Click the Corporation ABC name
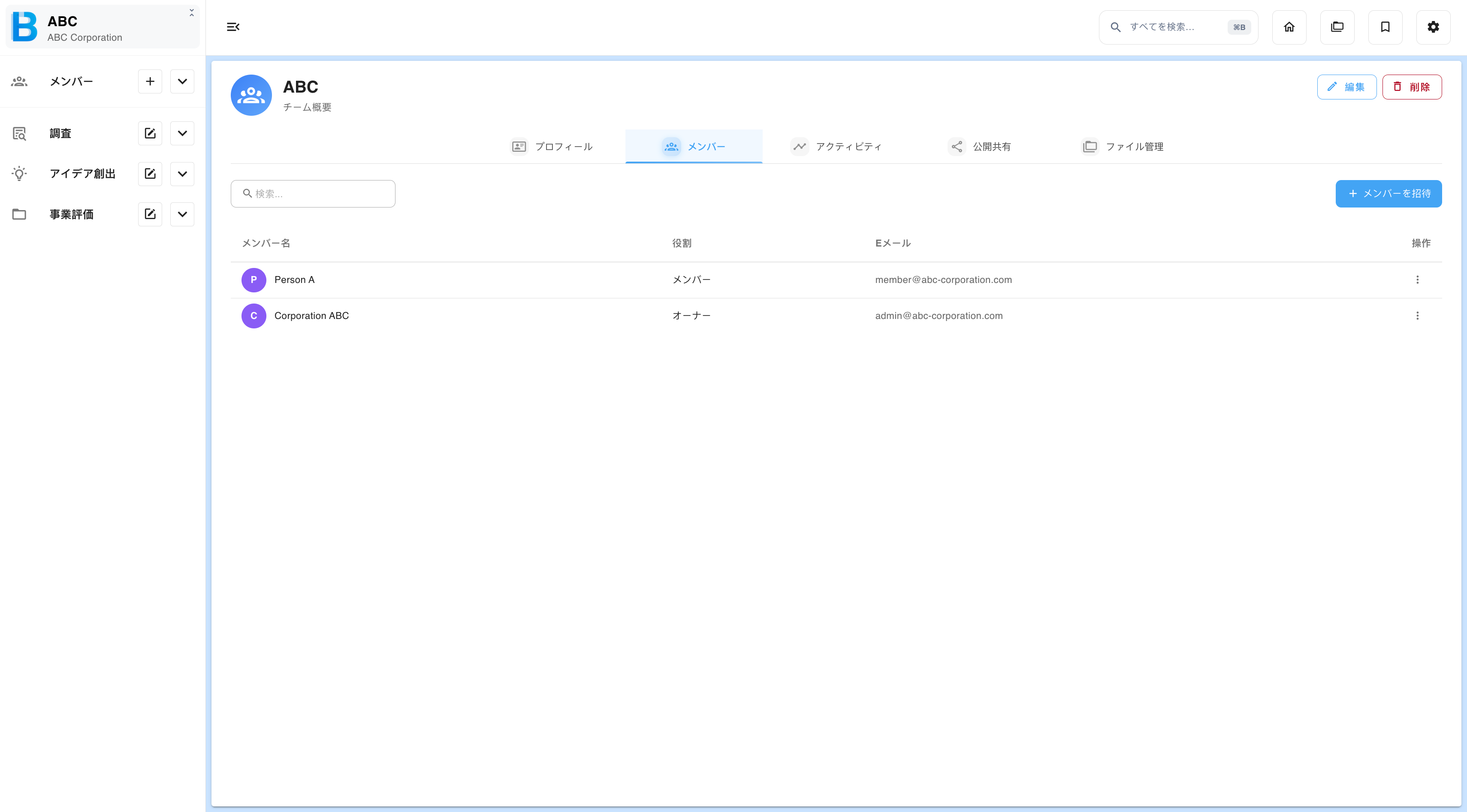The image size is (1467, 812). 311,316
